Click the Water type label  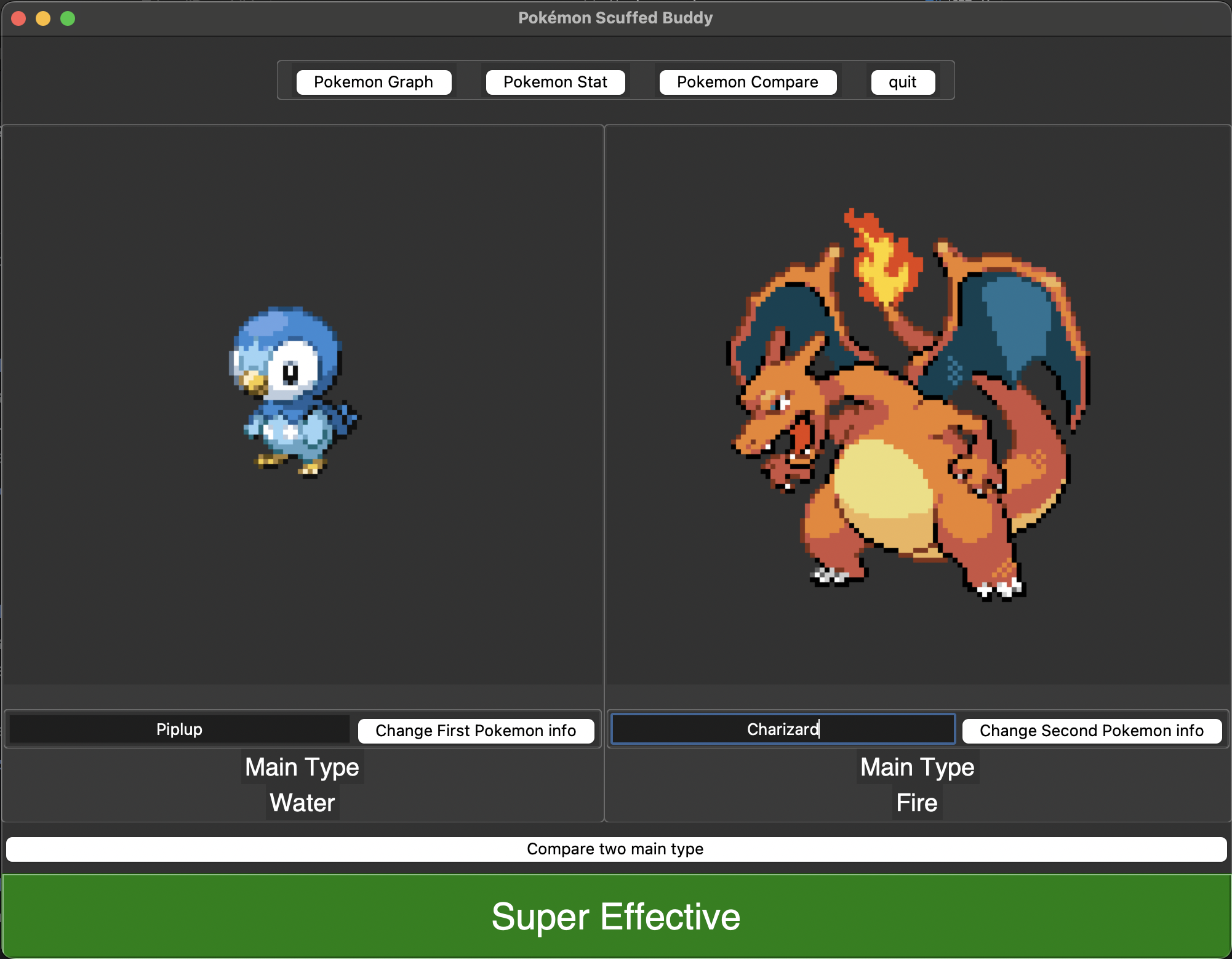[302, 803]
